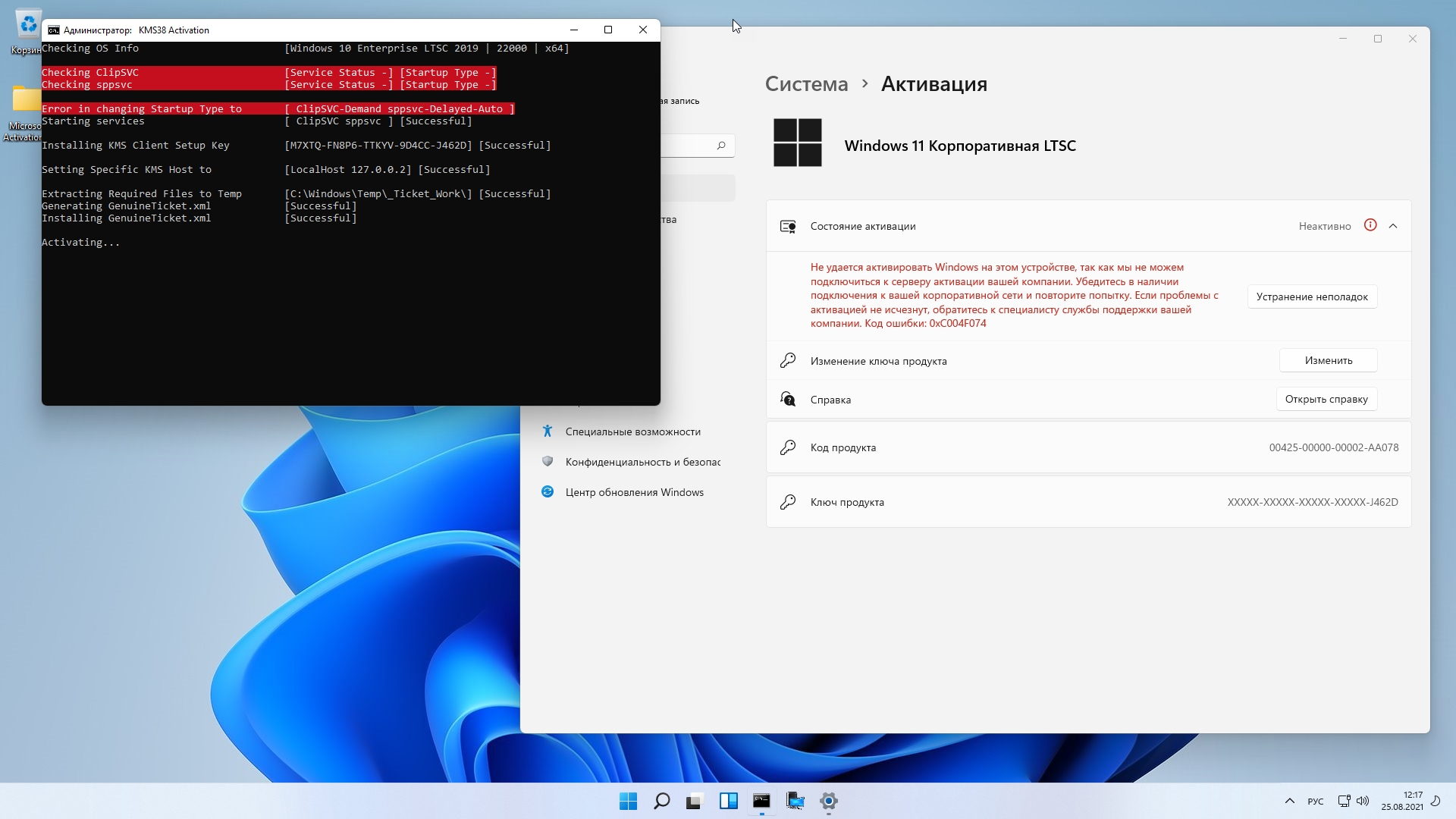Viewport: 1456px width, 819px height.
Task: Click the volume icon in system tray
Action: (1363, 801)
